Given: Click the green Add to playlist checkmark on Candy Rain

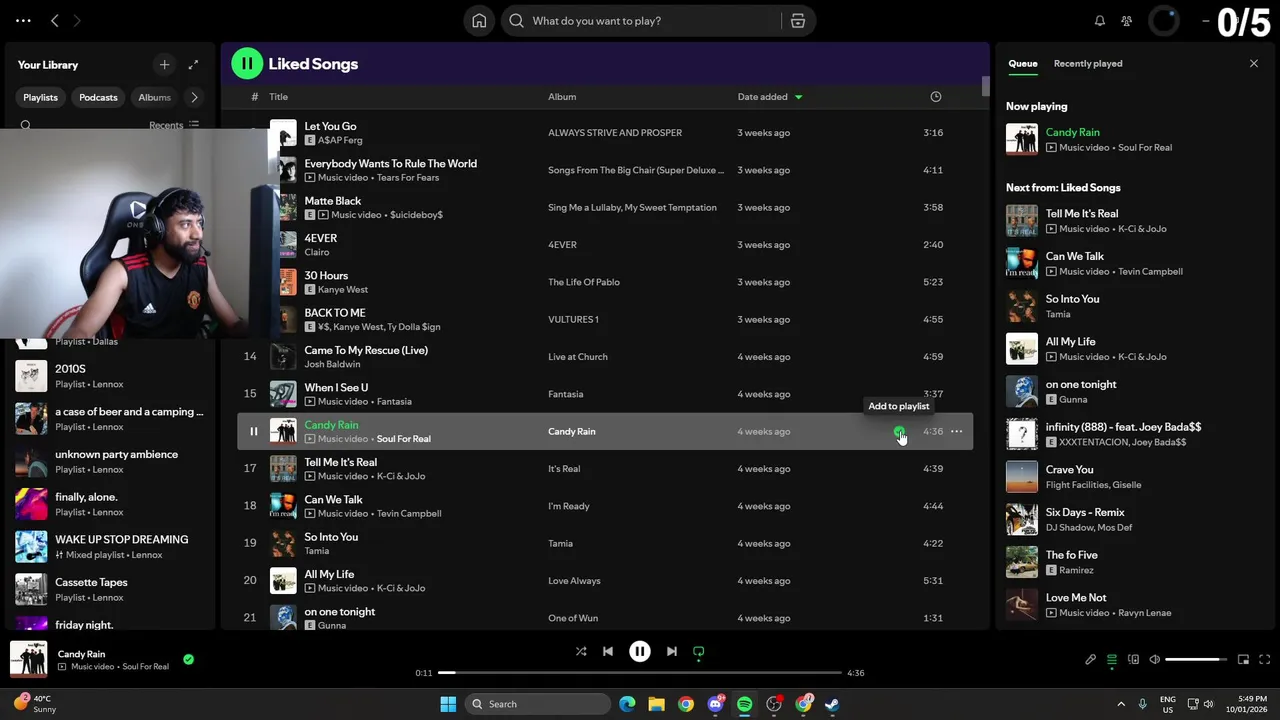Looking at the screenshot, I should point(899,431).
